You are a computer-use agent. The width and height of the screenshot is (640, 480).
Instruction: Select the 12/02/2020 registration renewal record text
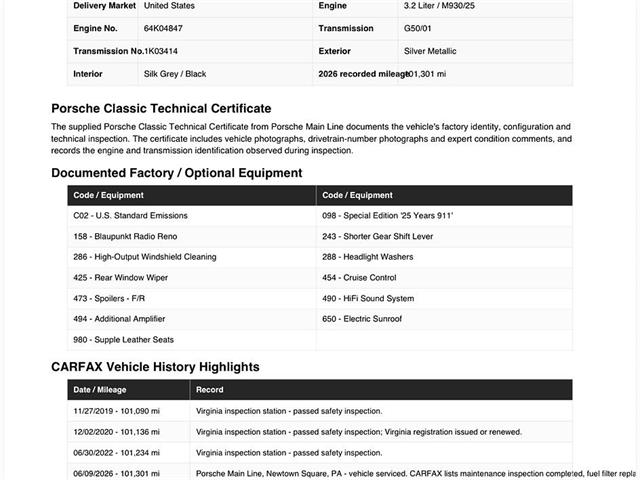pyautogui.click(x=359, y=432)
